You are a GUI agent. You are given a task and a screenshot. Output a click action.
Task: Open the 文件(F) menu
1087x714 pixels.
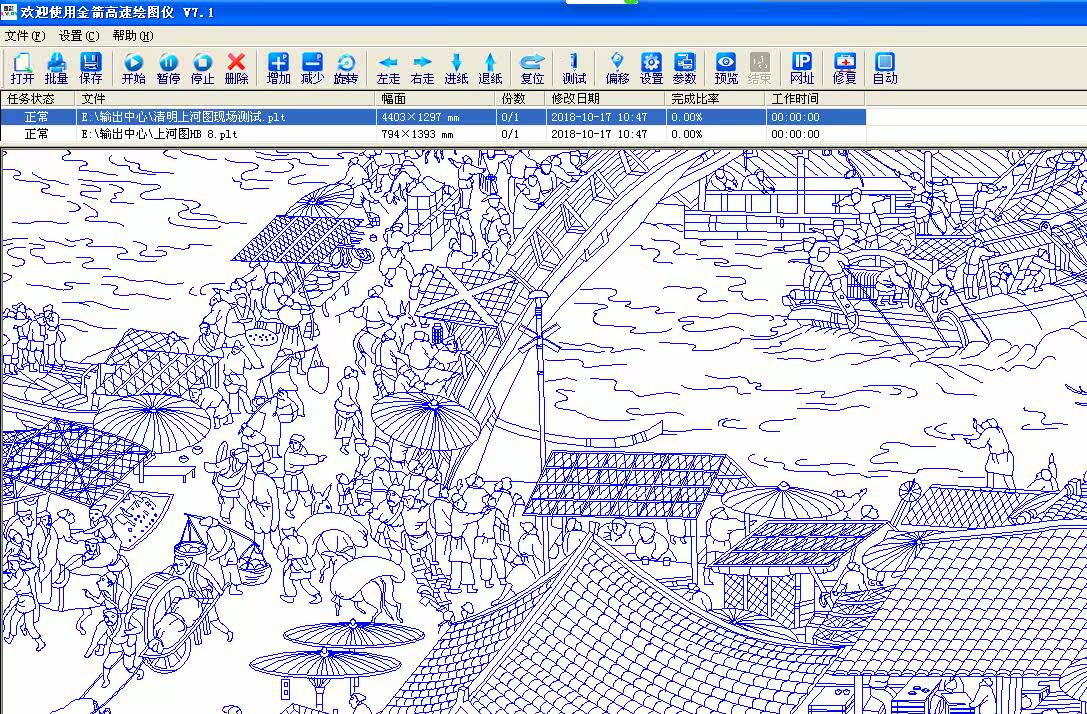point(25,36)
